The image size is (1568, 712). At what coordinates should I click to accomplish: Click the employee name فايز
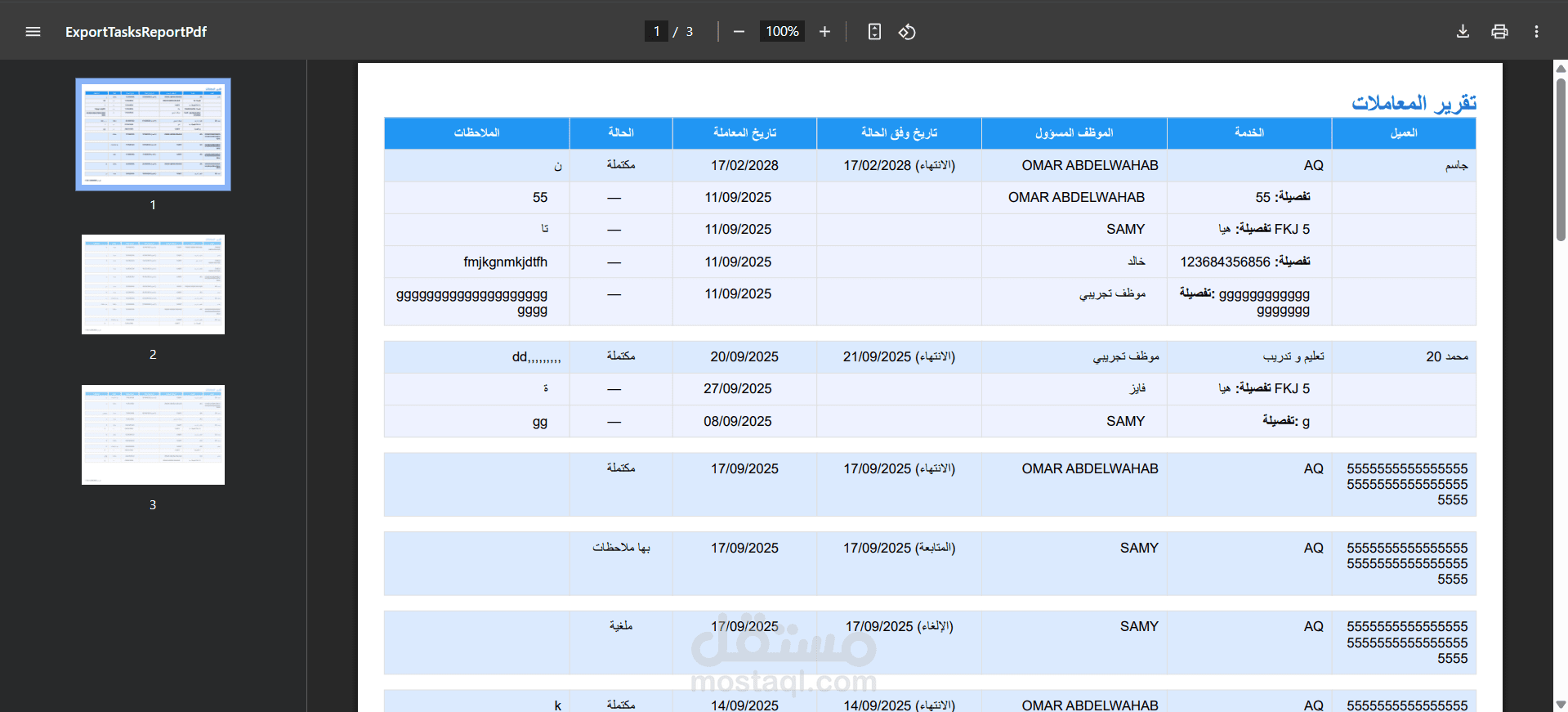point(1137,388)
